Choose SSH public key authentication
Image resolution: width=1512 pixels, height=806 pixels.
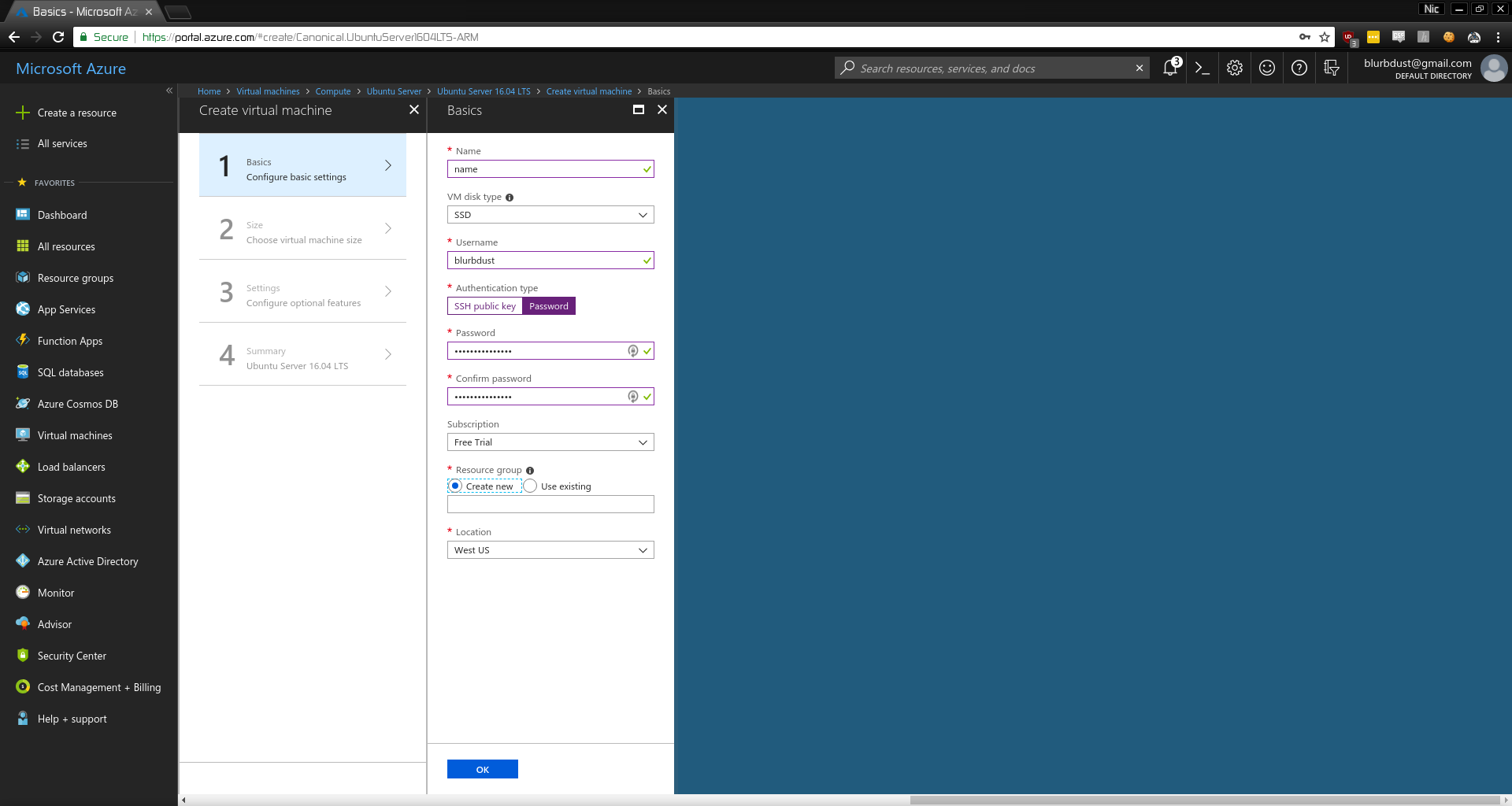coord(485,306)
